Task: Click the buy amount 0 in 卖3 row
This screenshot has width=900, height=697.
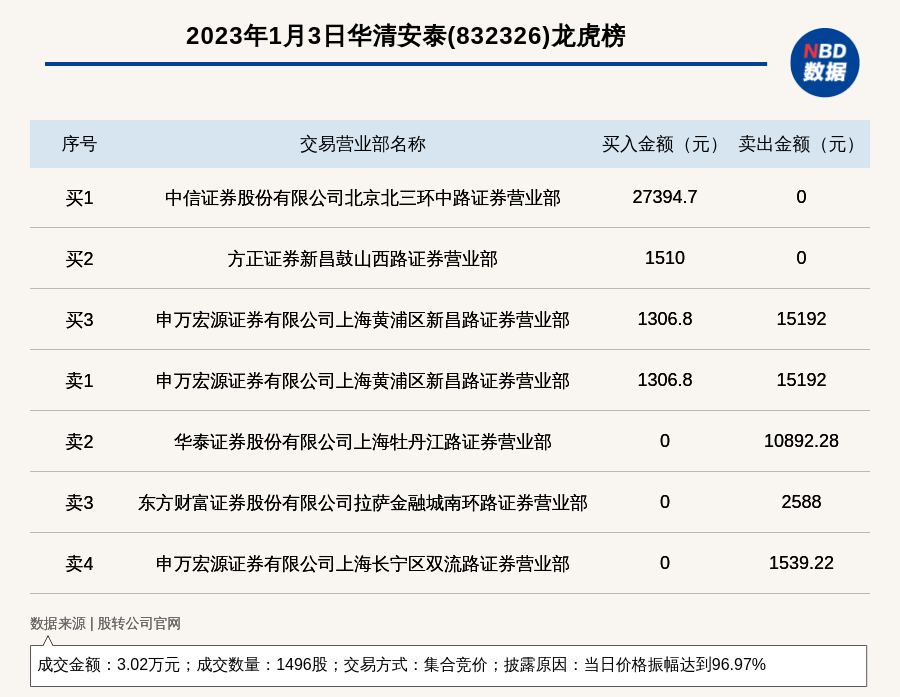Action: 665,502
